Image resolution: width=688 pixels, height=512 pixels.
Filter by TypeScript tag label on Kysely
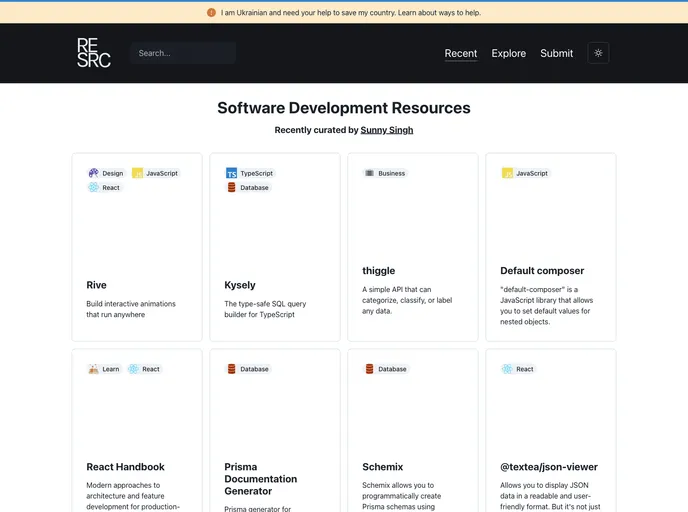click(256, 173)
